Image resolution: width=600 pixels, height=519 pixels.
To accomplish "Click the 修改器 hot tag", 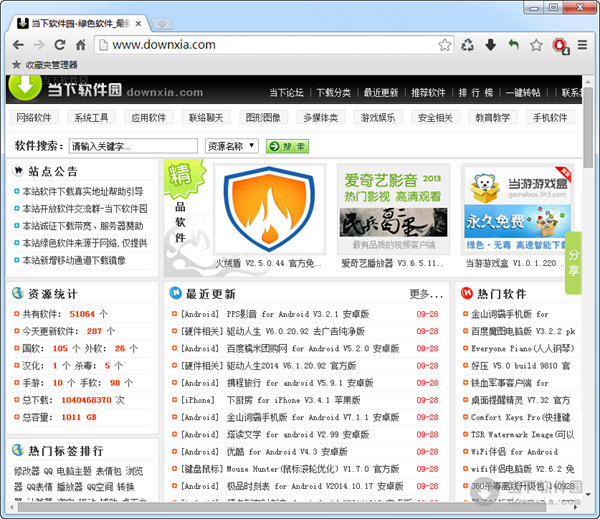I will point(27,471).
